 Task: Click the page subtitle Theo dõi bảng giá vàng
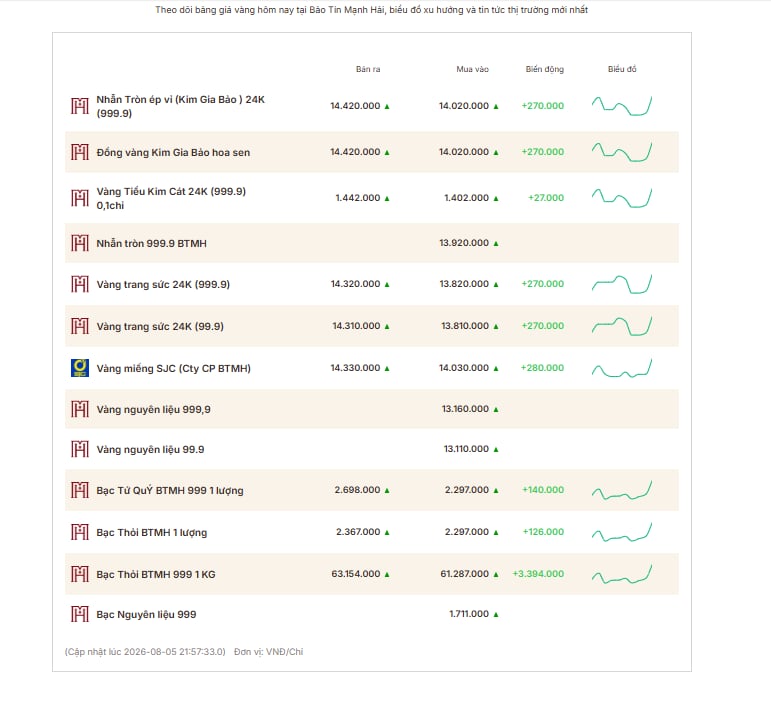(371, 10)
